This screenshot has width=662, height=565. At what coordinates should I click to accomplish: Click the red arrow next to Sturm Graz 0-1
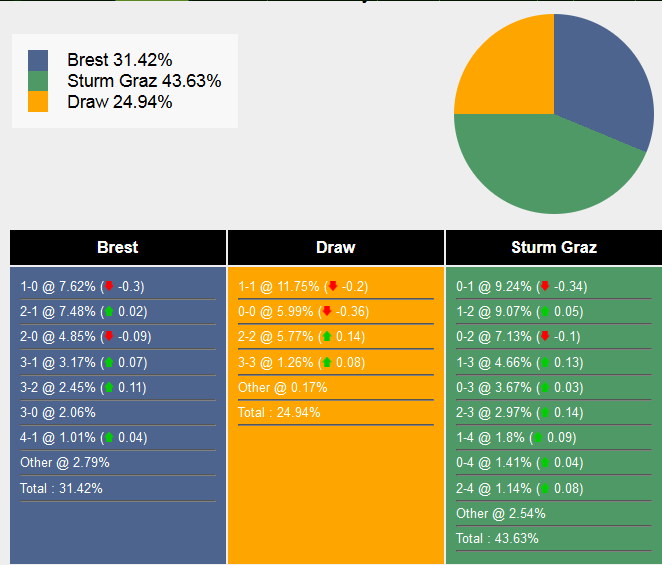(x=544, y=286)
